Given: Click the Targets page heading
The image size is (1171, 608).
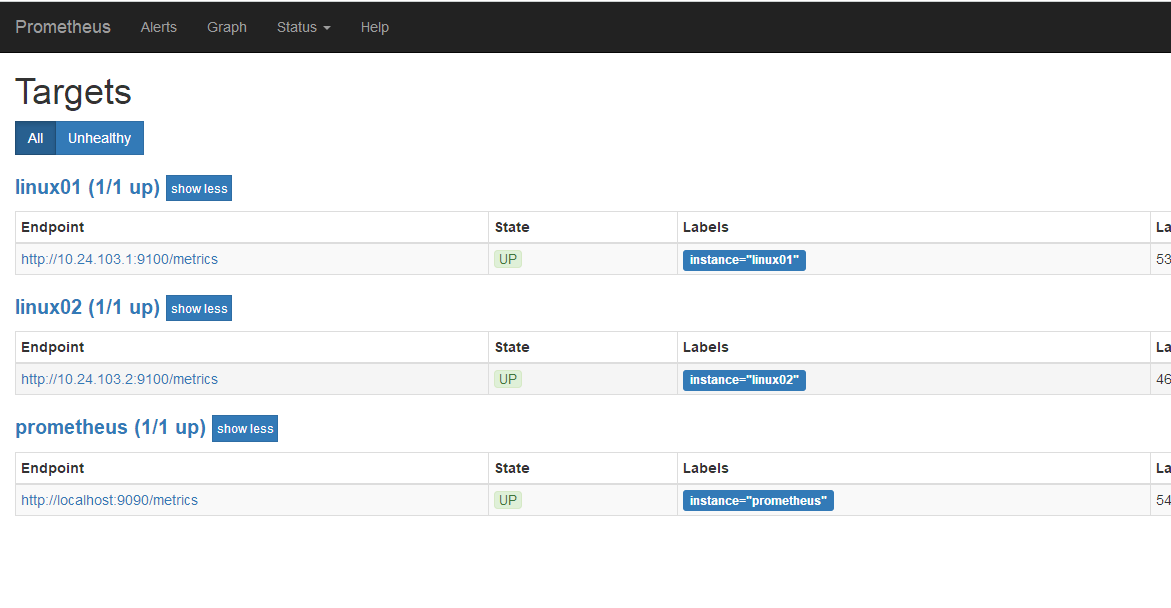Looking at the screenshot, I should click(x=73, y=93).
